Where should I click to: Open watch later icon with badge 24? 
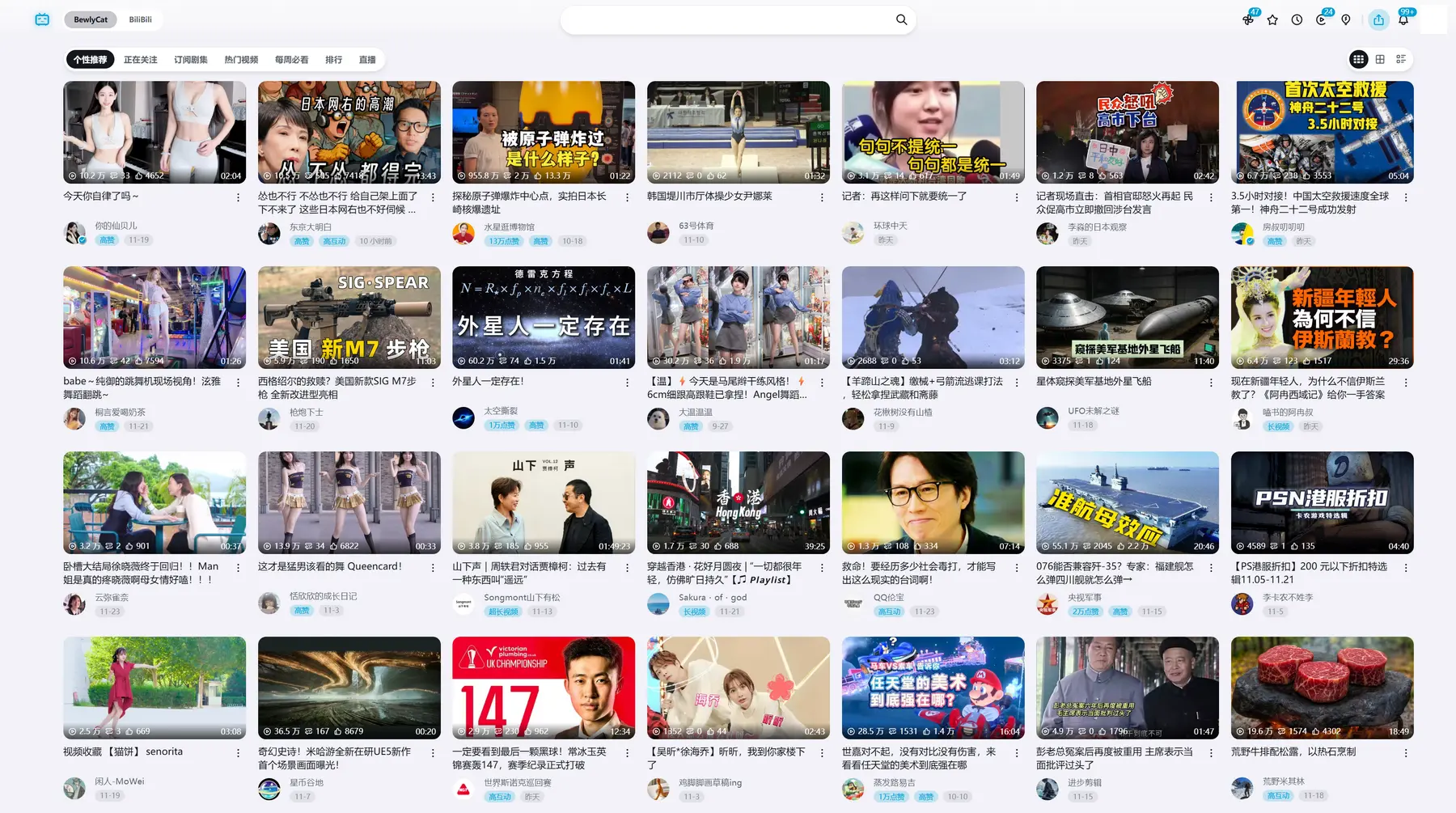[x=1321, y=19]
